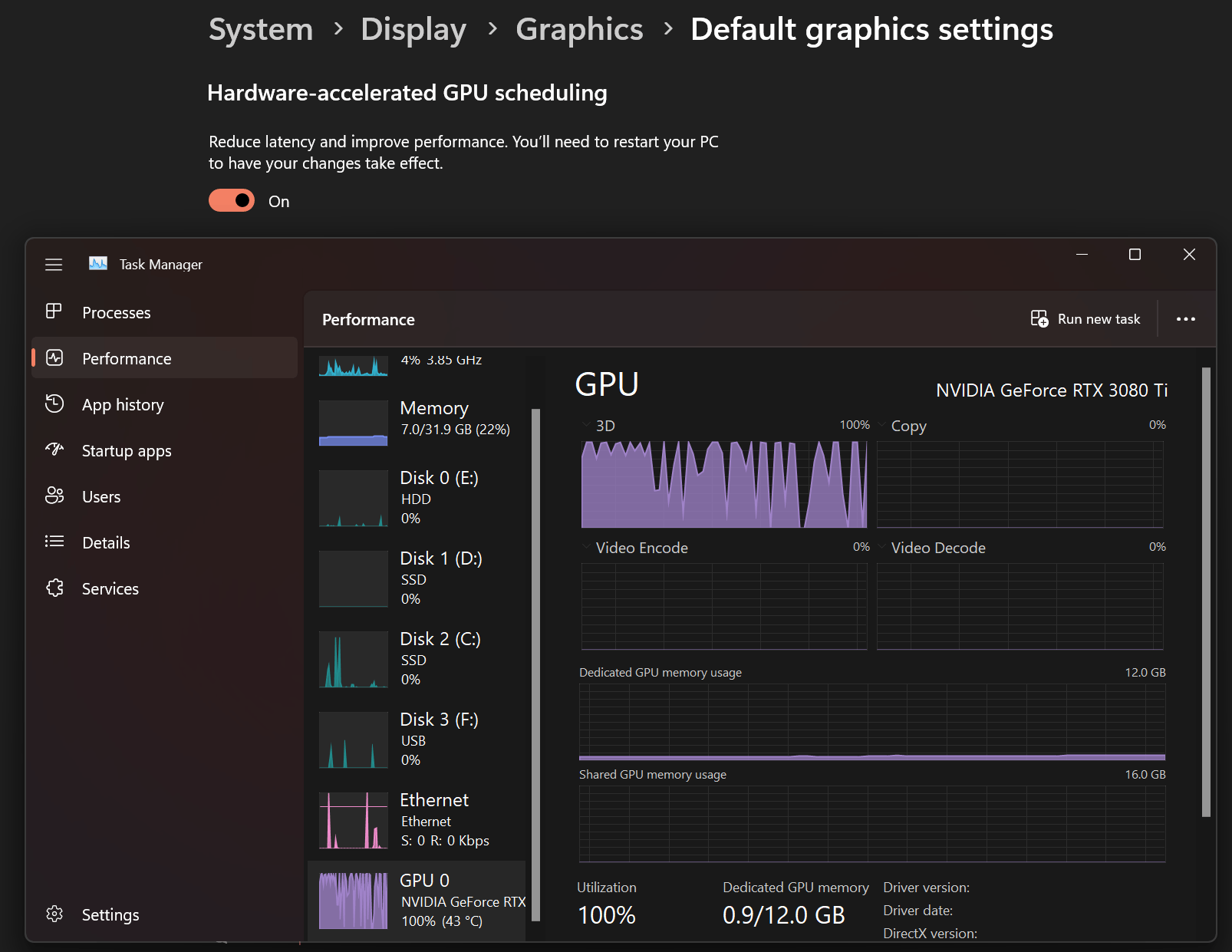Click the DirectX version label
Viewport: 1232px width, 952px height.
[x=930, y=934]
